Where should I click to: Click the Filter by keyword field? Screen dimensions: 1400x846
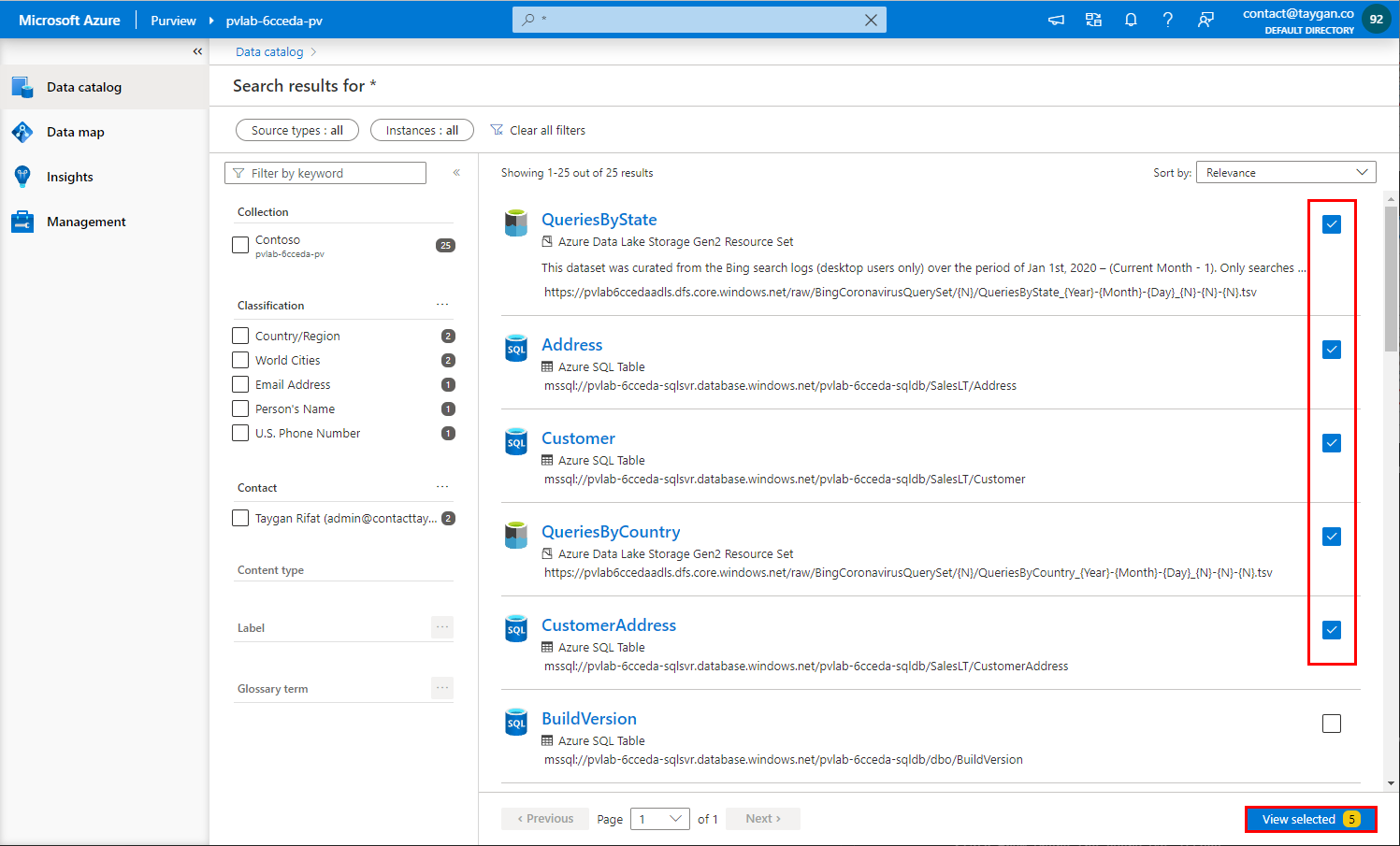click(325, 173)
